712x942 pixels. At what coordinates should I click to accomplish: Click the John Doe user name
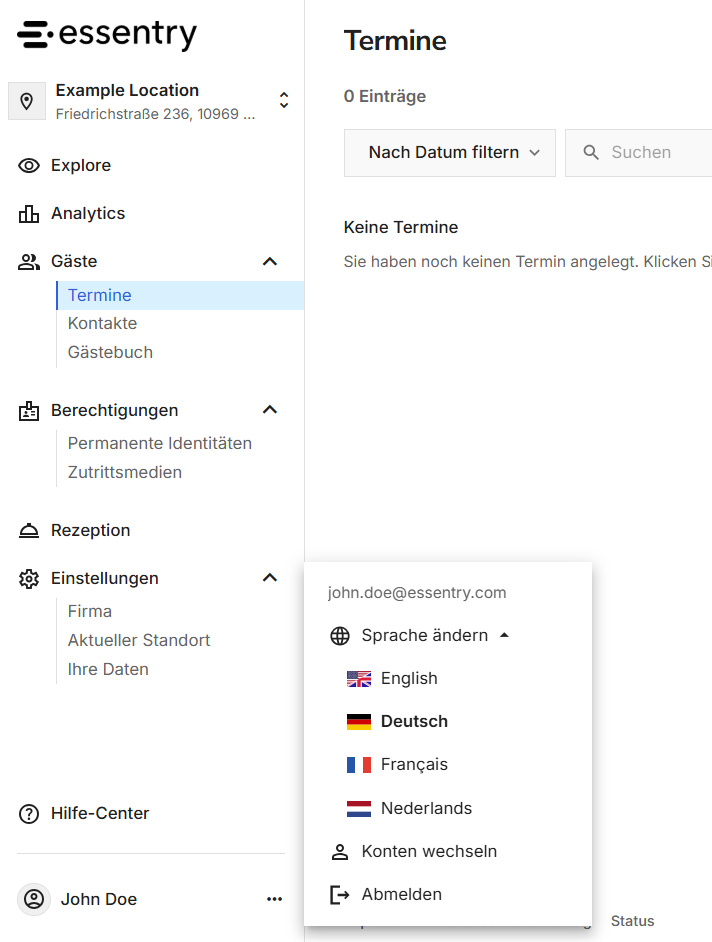point(99,899)
